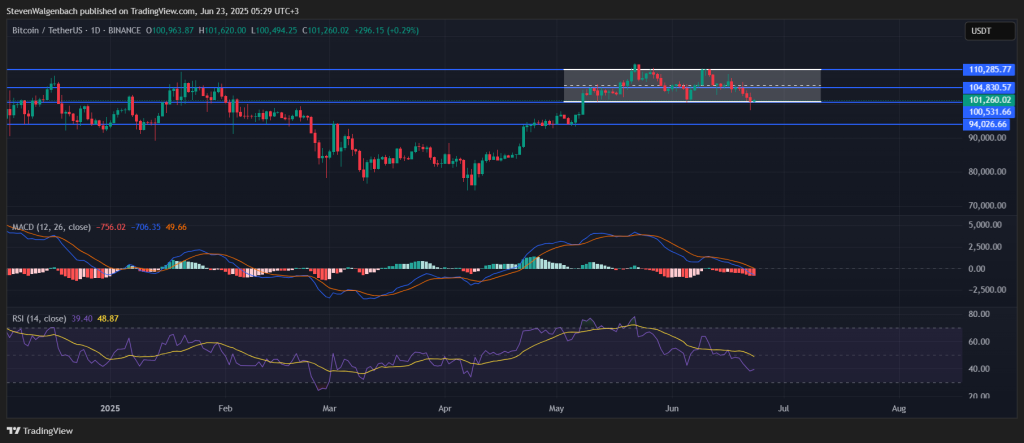This screenshot has height=443, width=1024.
Task: Click the Bitcoin / TetherUS symbol title
Action: coord(48,31)
